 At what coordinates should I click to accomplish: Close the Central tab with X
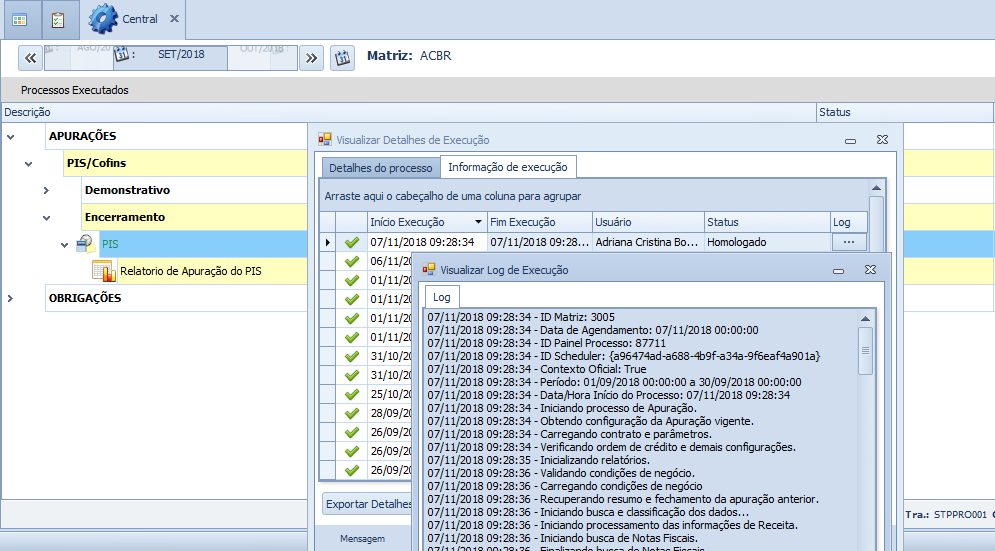174,19
